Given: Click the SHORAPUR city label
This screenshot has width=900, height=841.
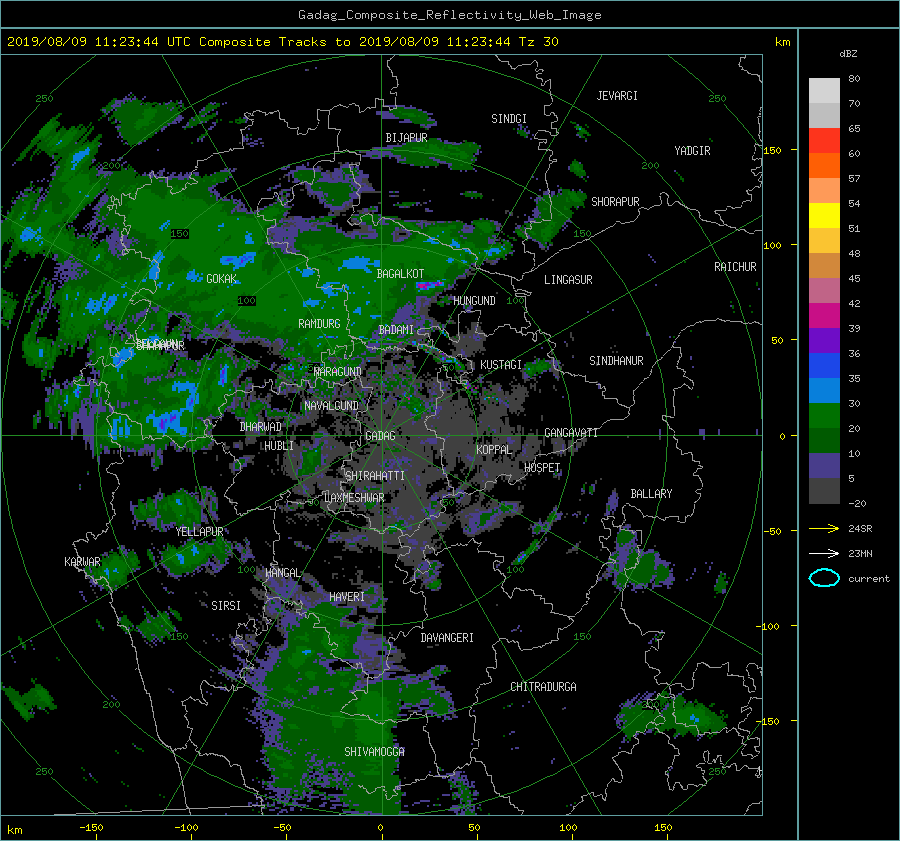Looking at the screenshot, I should pyautogui.click(x=615, y=202).
